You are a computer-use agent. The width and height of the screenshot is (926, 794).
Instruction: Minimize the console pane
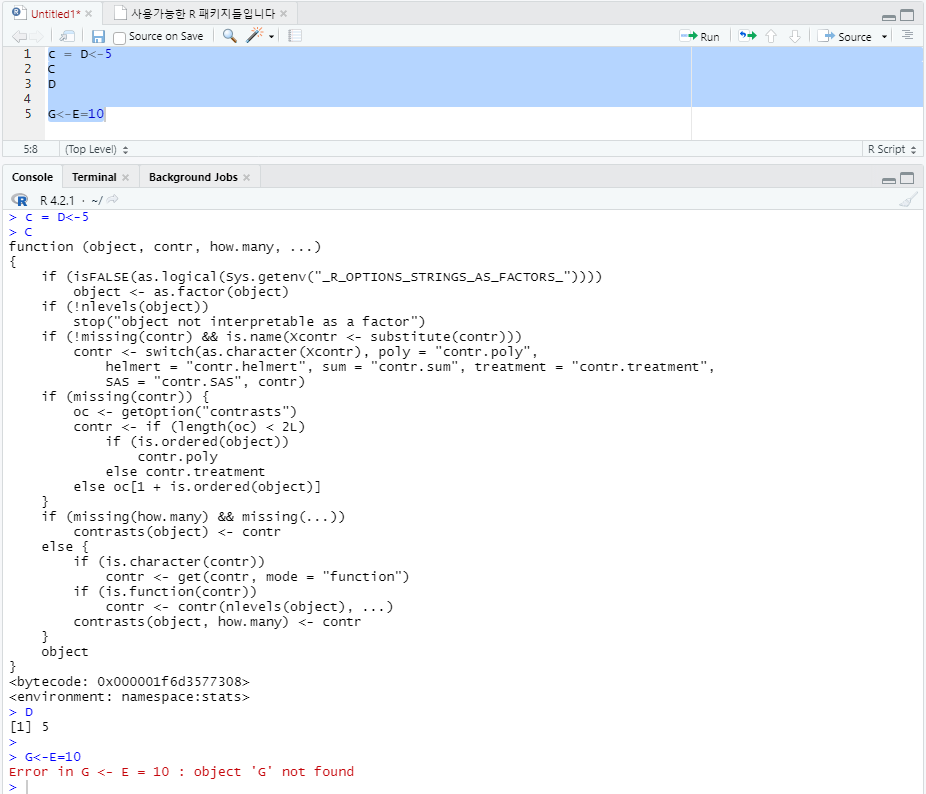[x=889, y=180]
